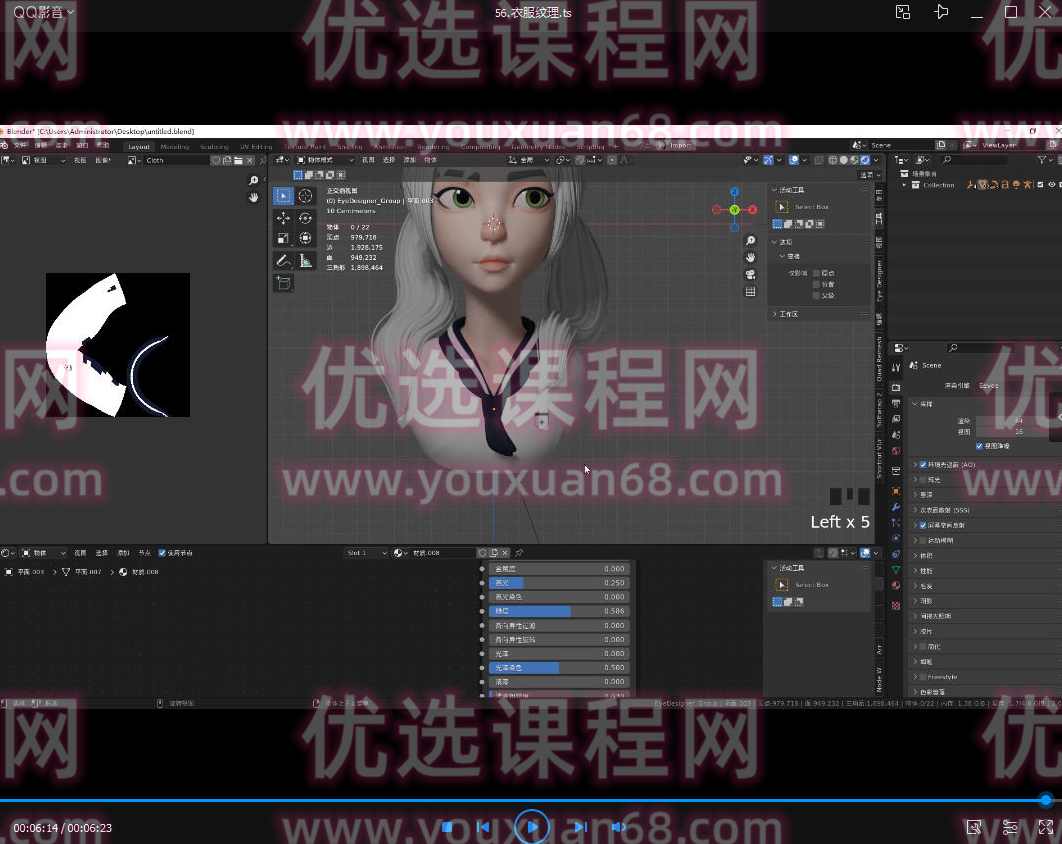
Task: Activate the Move tool in the left toolbar
Action: 284,218
